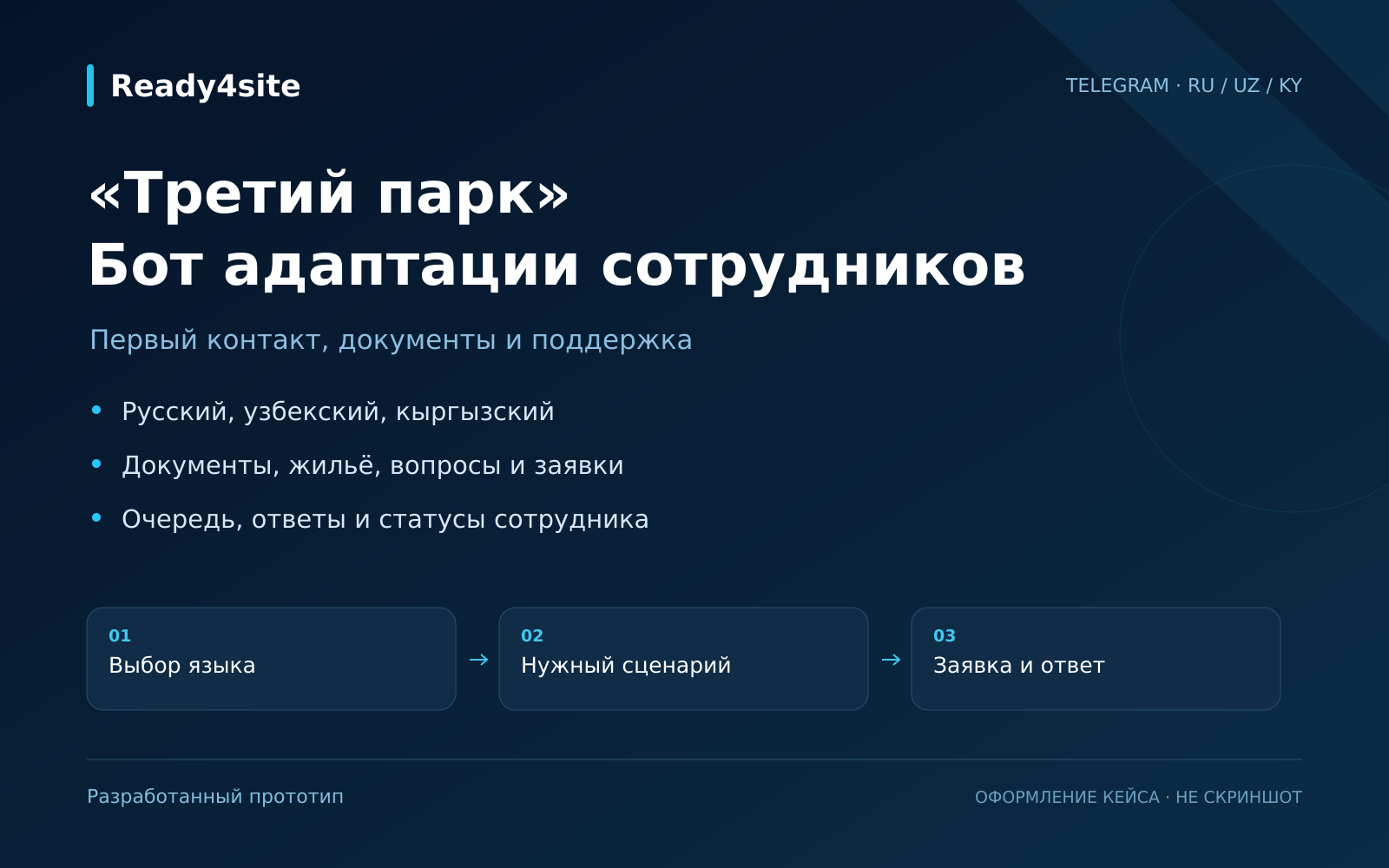Click the 'TELEGRAM · RU / UZ / KY' label
1389x868 pixels.
pyautogui.click(x=1183, y=86)
